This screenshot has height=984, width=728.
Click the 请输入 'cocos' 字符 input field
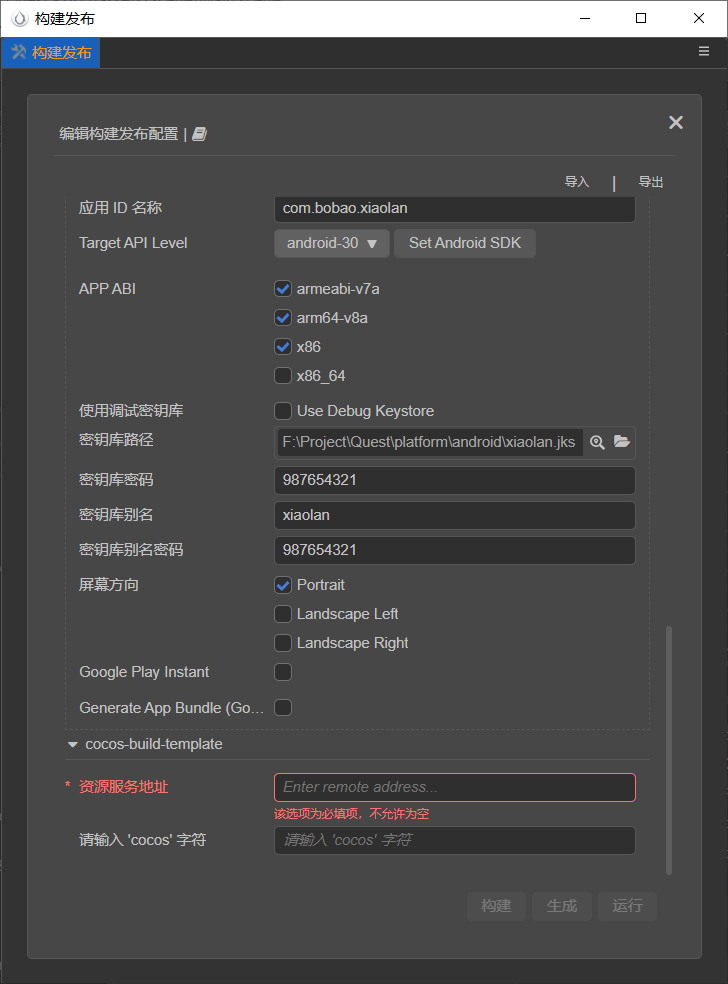click(455, 840)
